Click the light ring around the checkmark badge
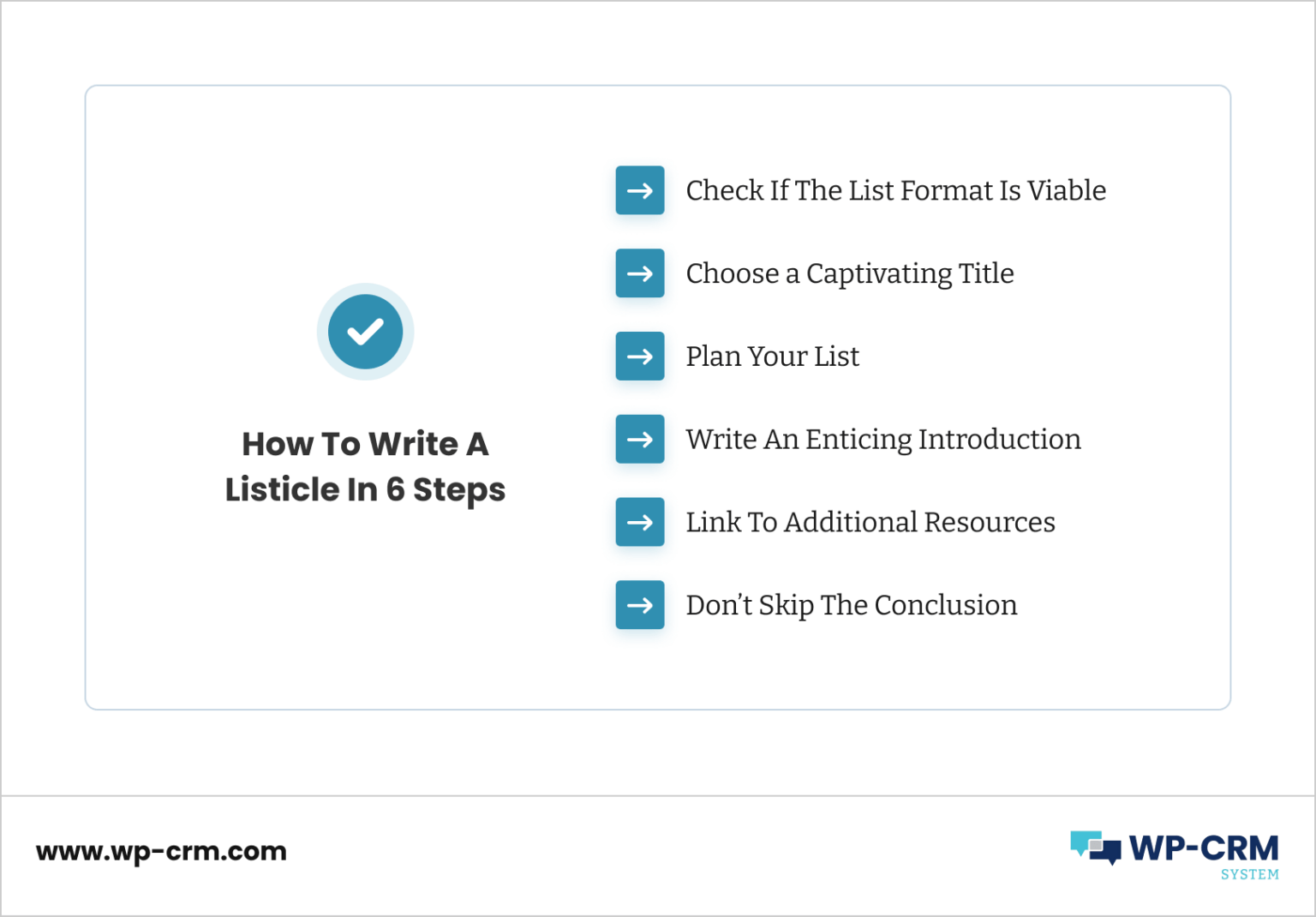Screen dimensions: 1316x917 (366, 288)
